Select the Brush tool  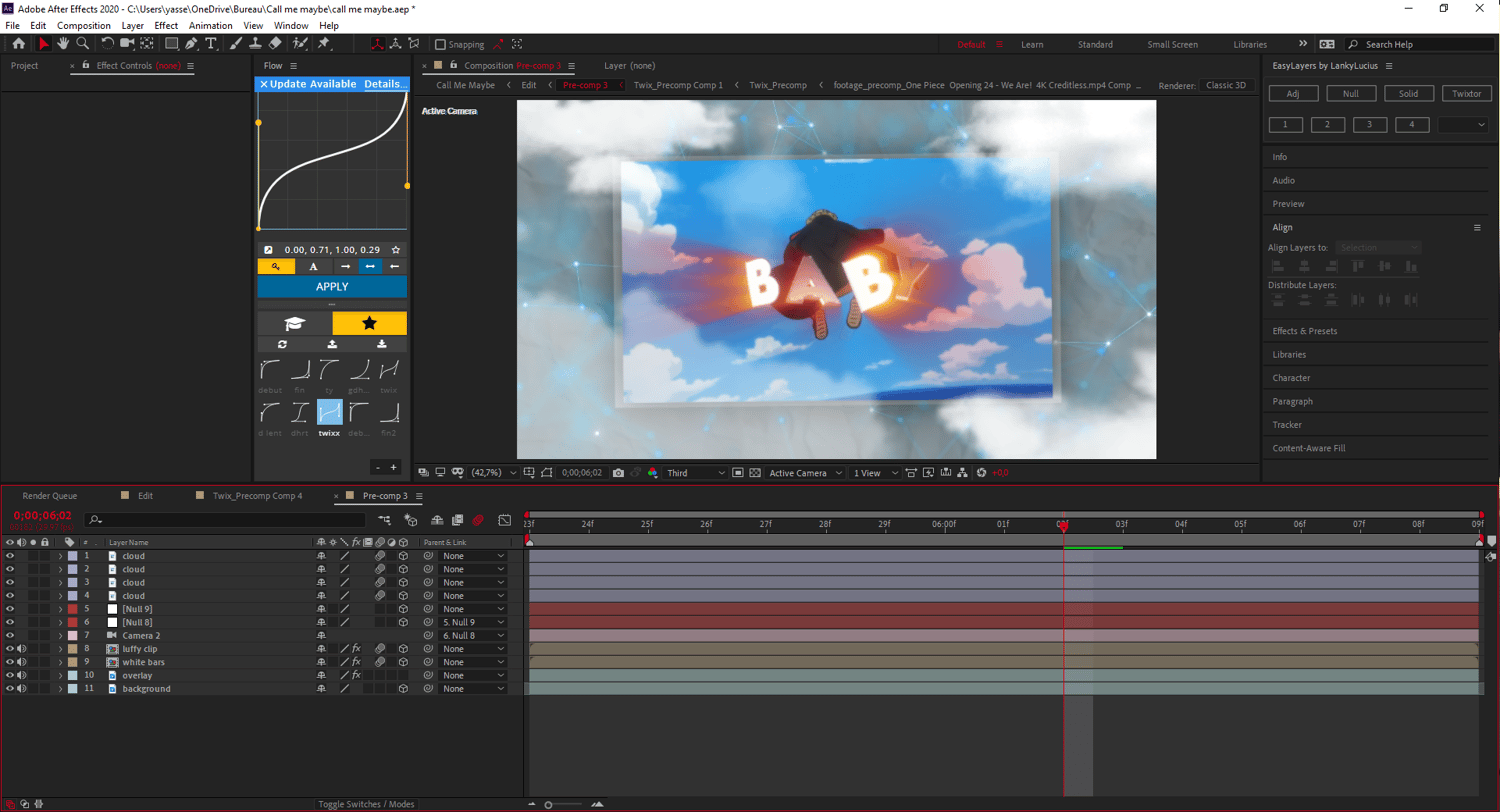[236, 44]
